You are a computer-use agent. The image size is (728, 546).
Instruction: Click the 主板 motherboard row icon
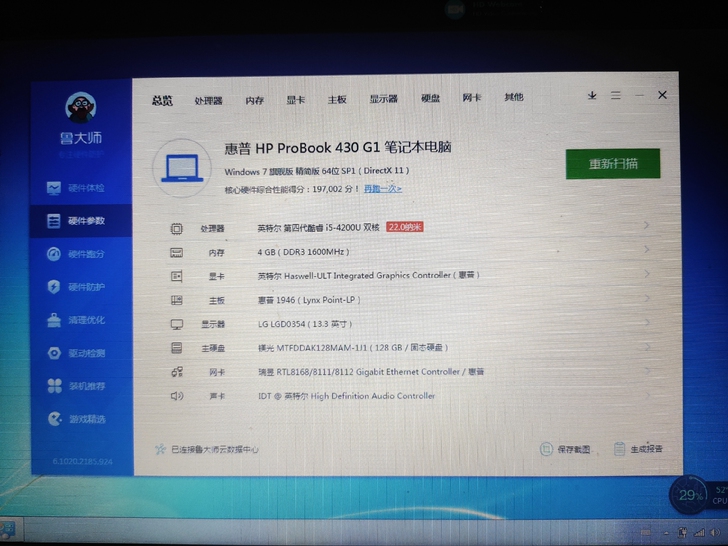click(x=176, y=300)
